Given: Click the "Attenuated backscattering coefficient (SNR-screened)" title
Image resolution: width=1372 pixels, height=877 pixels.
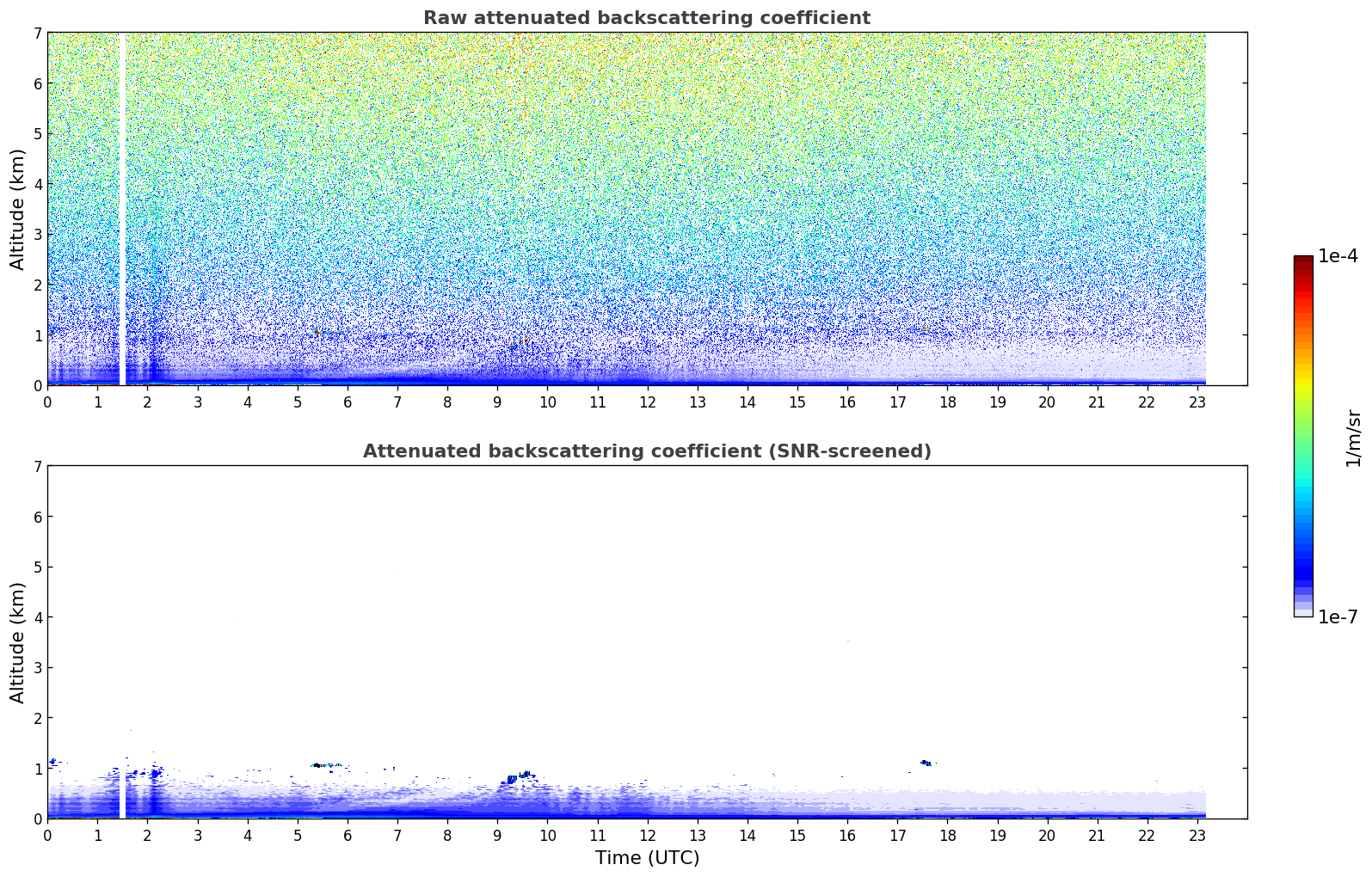Looking at the screenshot, I should [647, 451].
